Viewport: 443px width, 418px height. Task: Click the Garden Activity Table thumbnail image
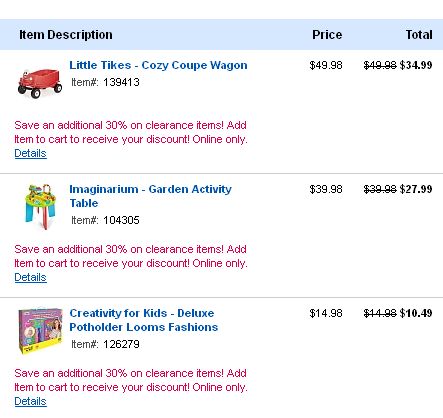[x=40, y=207]
